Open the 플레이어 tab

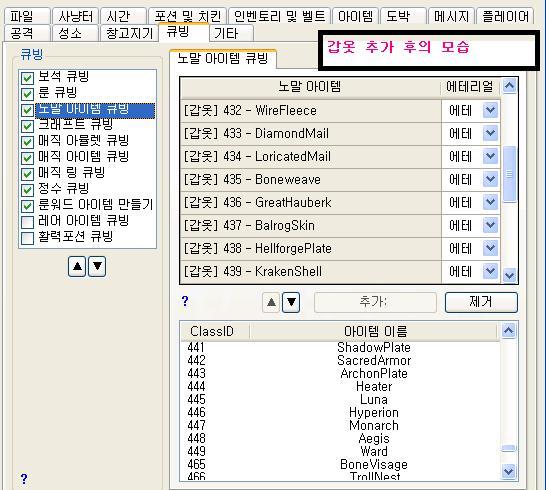pyautogui.click(x=505, y=16)
